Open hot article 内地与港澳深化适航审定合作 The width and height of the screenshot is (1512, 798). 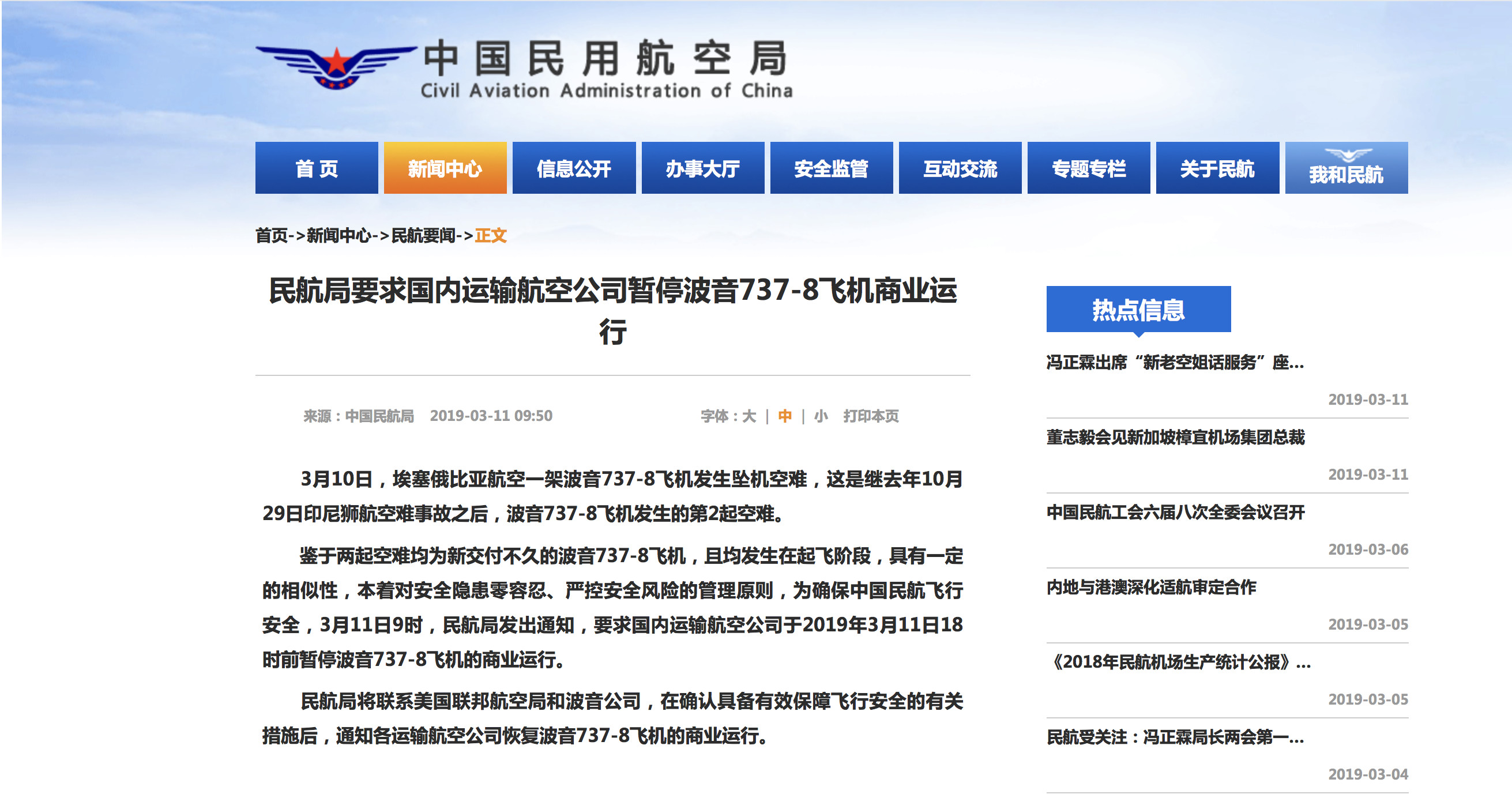click(1151, 588)
